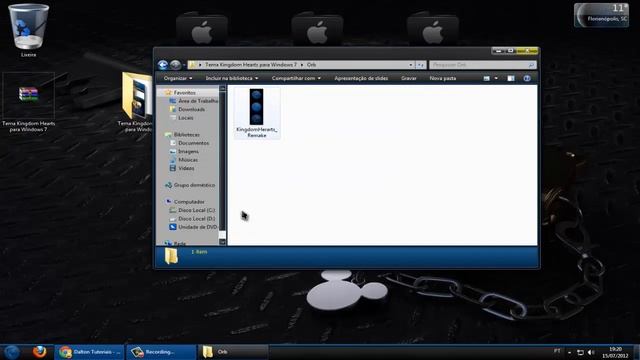640x360 pixels.
Task: Open the Organizar dropdown menu
Action: pos(178,78)
